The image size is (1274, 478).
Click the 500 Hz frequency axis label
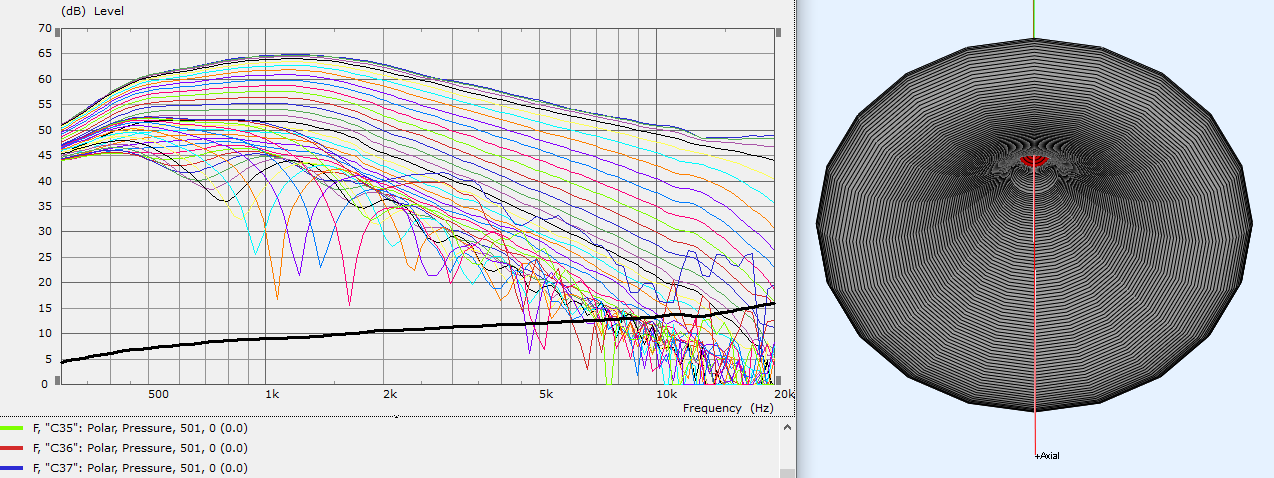[158, 394]
